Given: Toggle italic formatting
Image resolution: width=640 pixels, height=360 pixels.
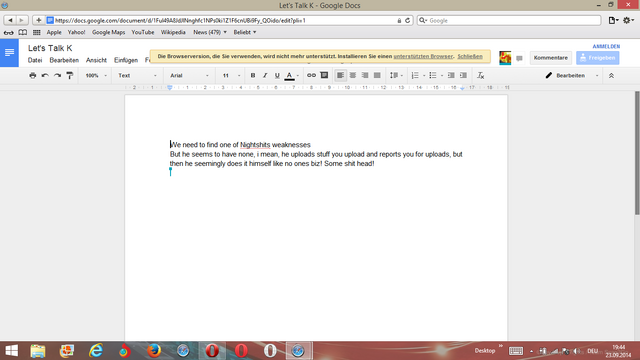Looking at the screenshot, I should coord(265,76).
